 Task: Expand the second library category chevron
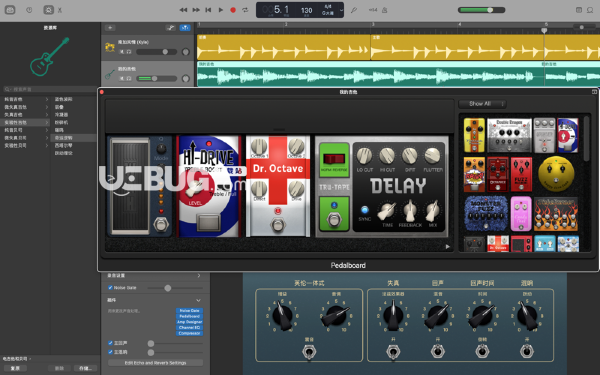pyautogui.click(x=47, y=107)
